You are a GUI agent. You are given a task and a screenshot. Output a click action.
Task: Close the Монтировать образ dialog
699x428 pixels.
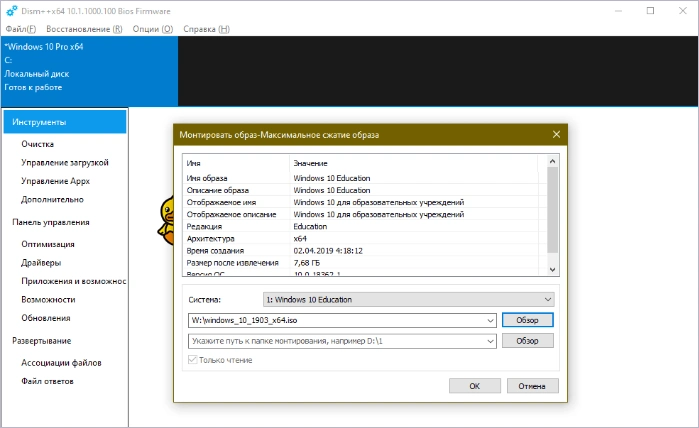pyautogui.click(x=556, y=133)
